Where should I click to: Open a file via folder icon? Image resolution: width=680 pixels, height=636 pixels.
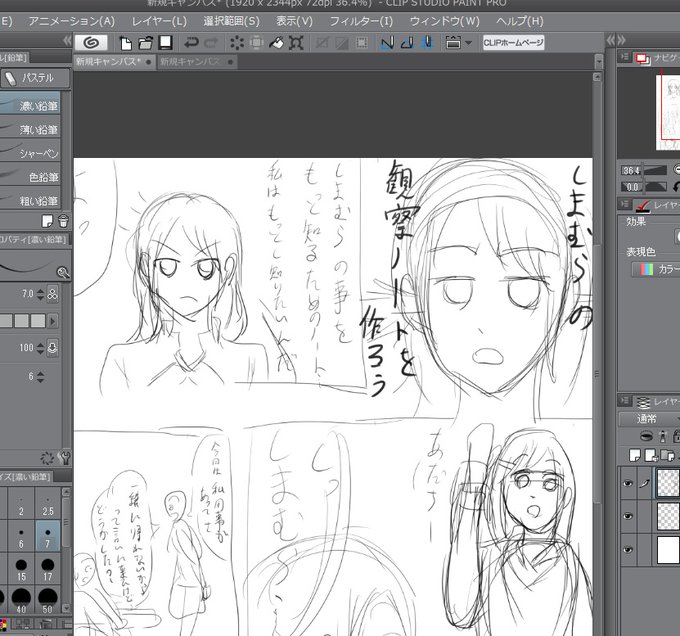[x=146, y=43]
